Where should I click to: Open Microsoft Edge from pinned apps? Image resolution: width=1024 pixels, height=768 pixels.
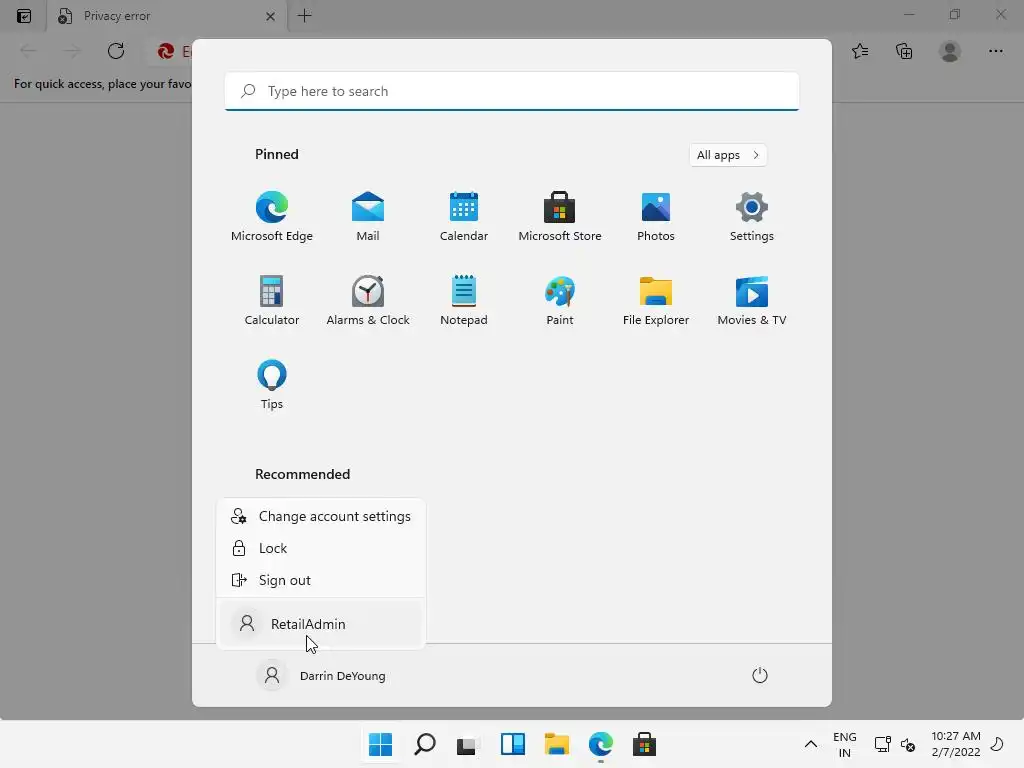272,217
